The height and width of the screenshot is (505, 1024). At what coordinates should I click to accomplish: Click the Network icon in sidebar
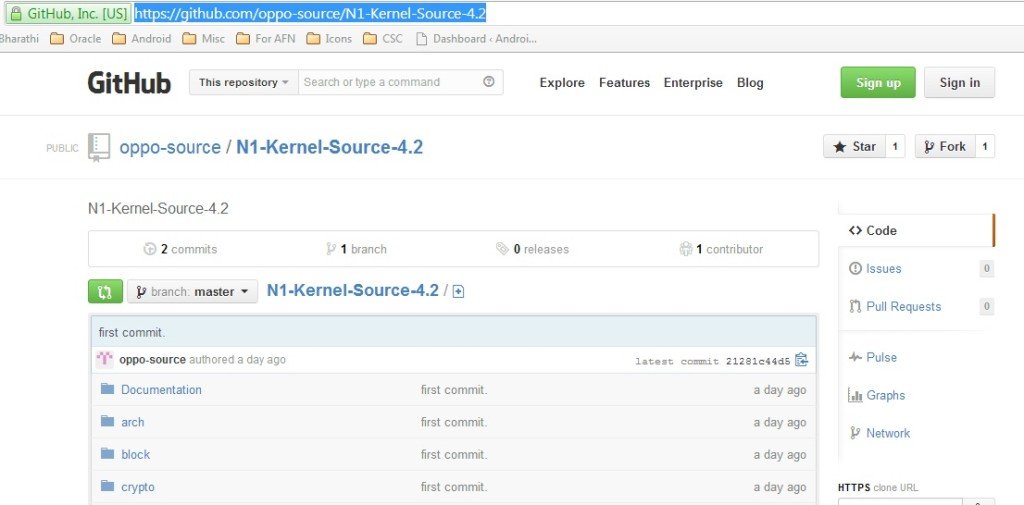[854, 433]
